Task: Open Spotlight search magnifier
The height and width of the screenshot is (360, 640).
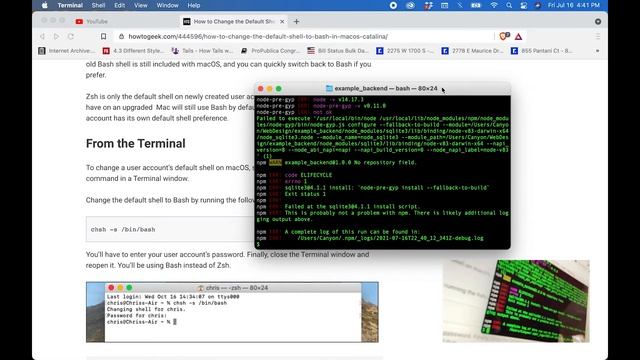Action: point(509,5)
